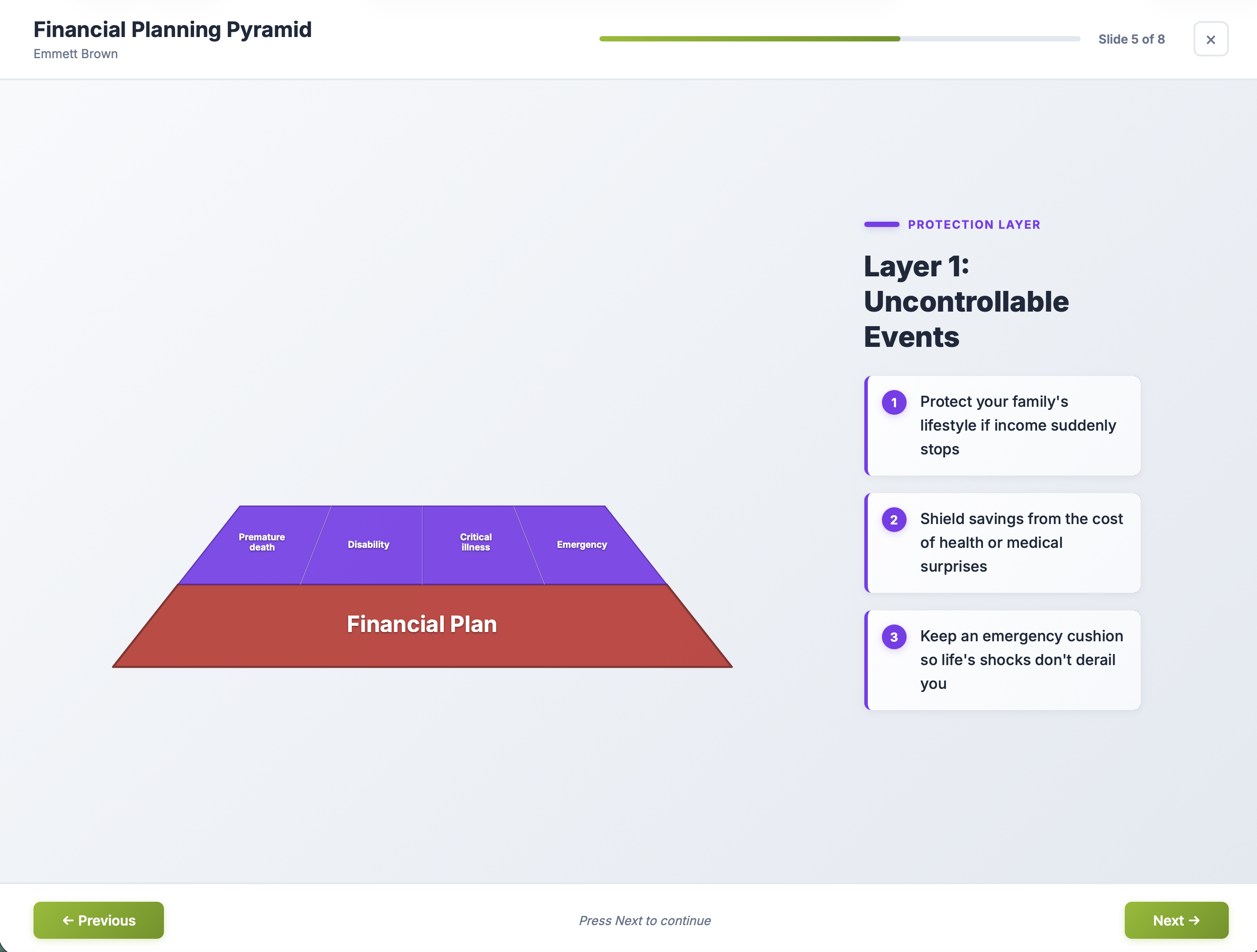
Task: Close the Financial Planning Pyramid presentation
Action: [1211, 39]
